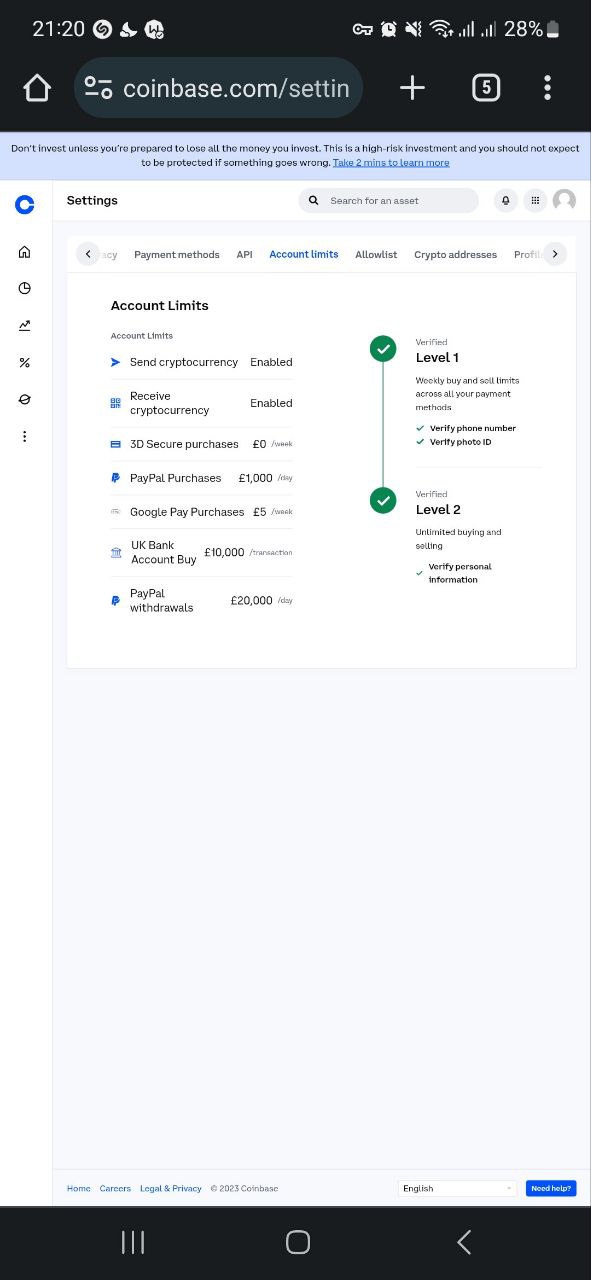Open the English language dropdown

tap(457, 1188)
